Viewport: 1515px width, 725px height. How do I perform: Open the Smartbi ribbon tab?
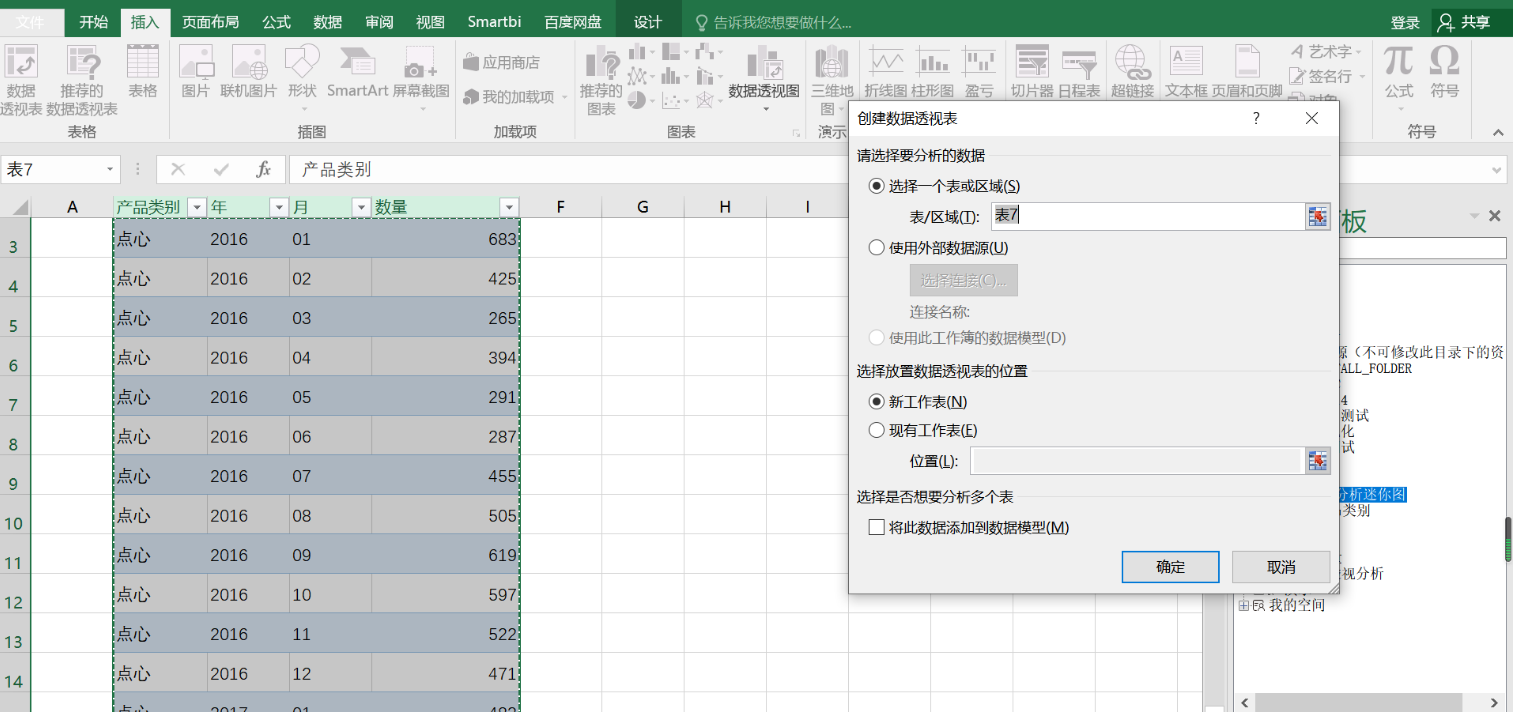pos(496,22)
